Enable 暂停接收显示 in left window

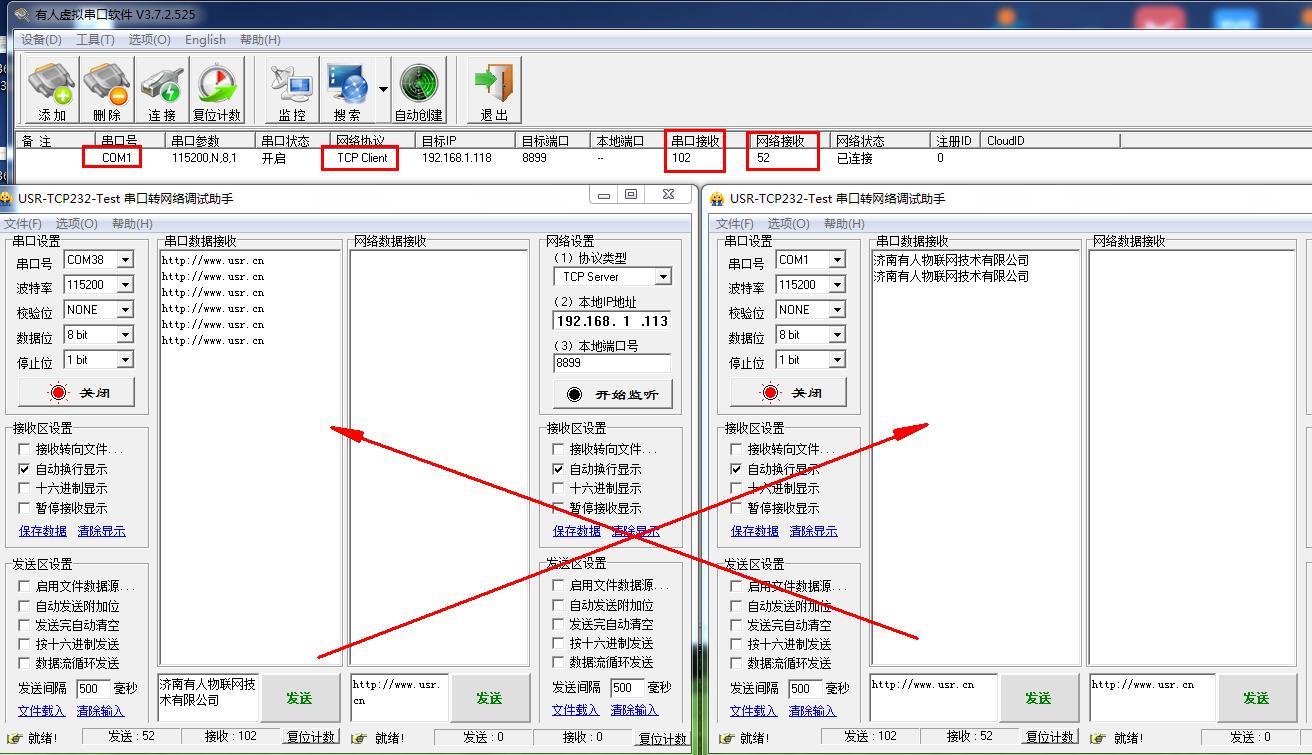(25, 508)
